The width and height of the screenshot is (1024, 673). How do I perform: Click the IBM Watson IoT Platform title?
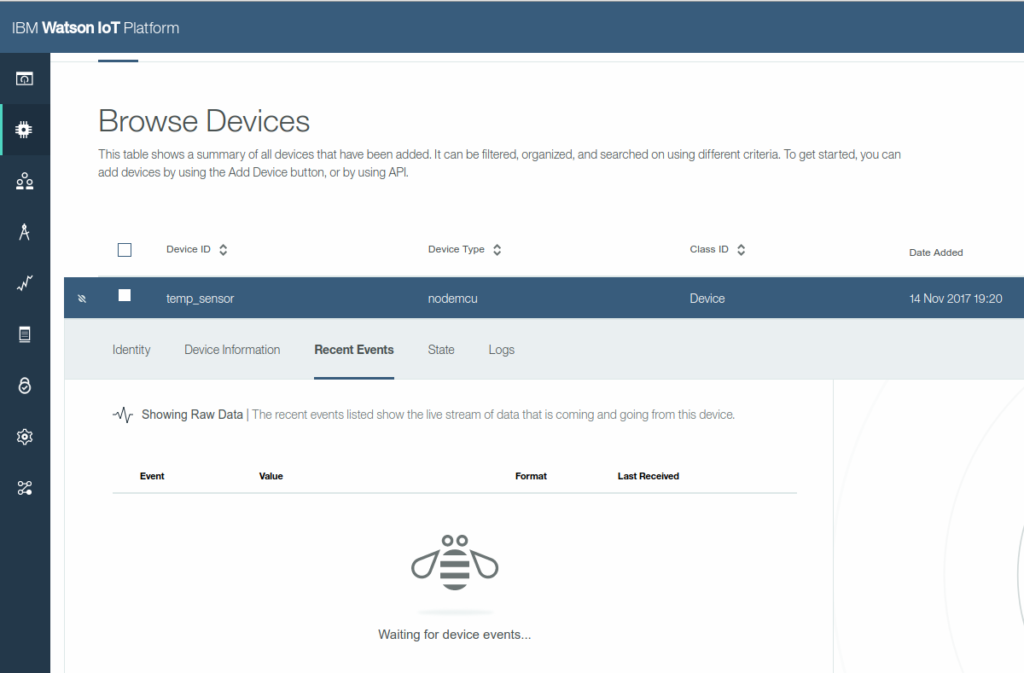coord(95,28)
